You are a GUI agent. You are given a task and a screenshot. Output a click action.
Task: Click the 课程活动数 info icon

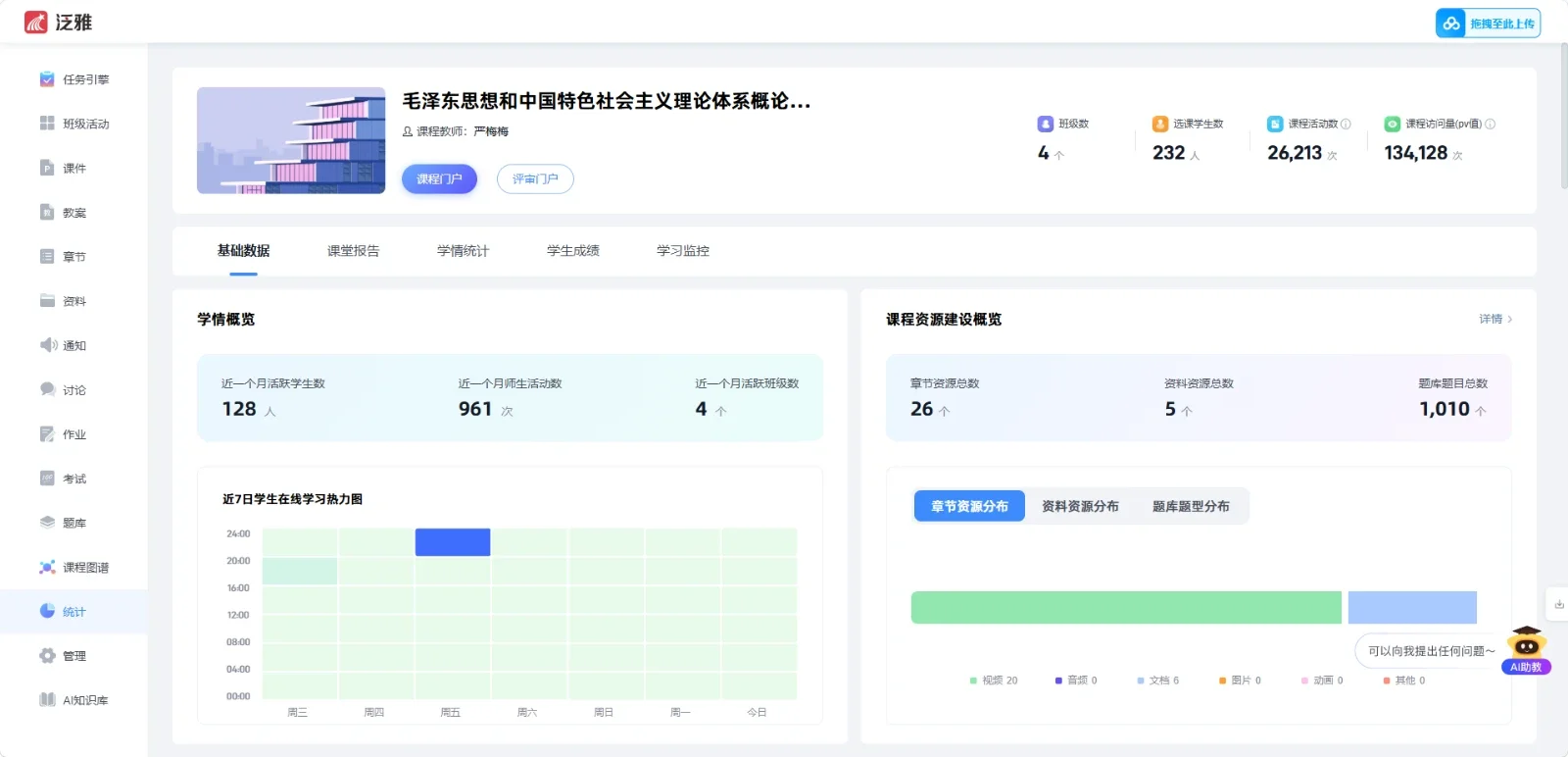coord(1346,124)
